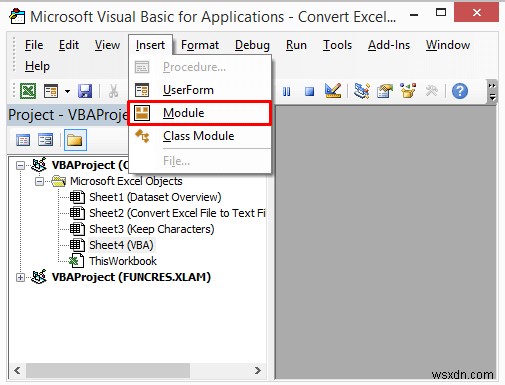This screenshot has height=385, width=505.
Task: Click the Class Module menu item icon
Action: tap(142, 136)
